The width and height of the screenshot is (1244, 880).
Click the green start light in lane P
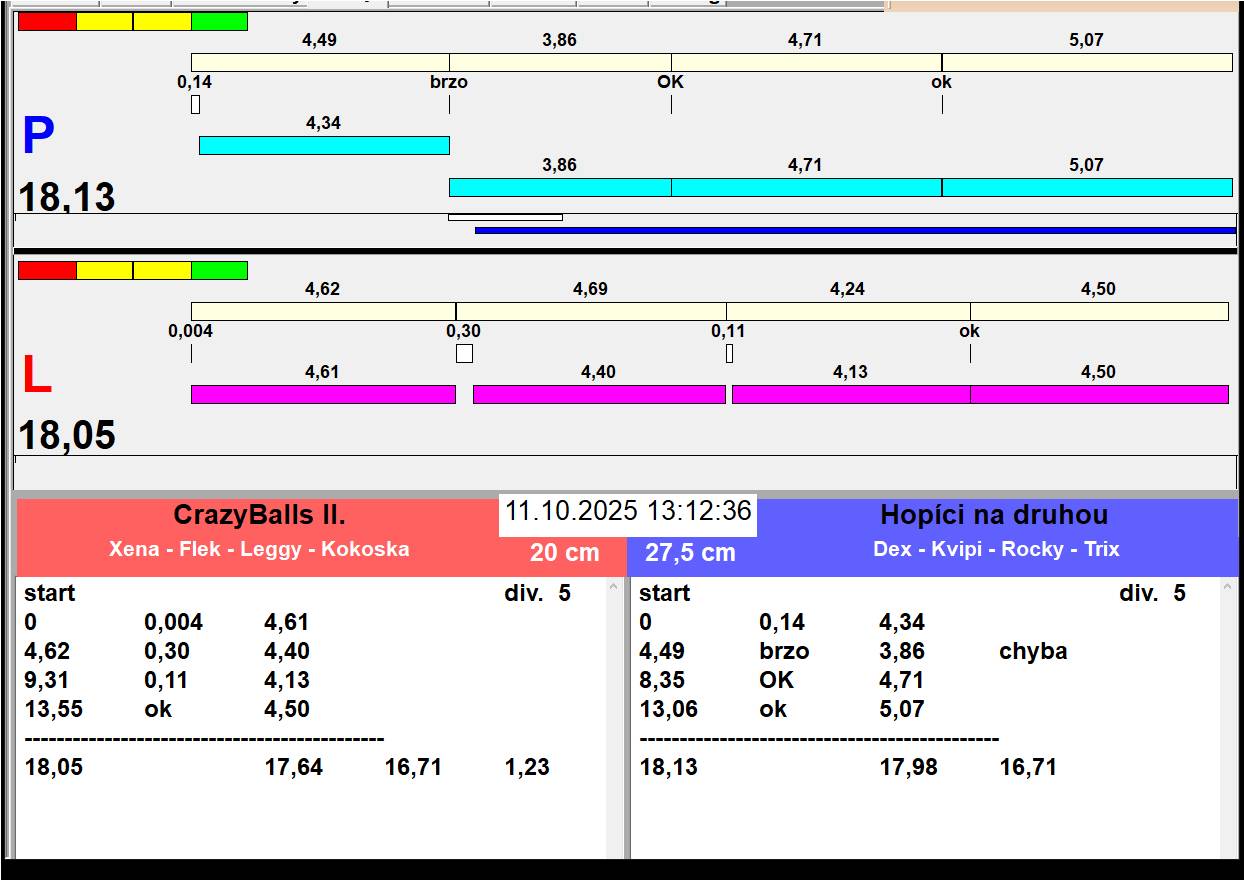point(219,21)
